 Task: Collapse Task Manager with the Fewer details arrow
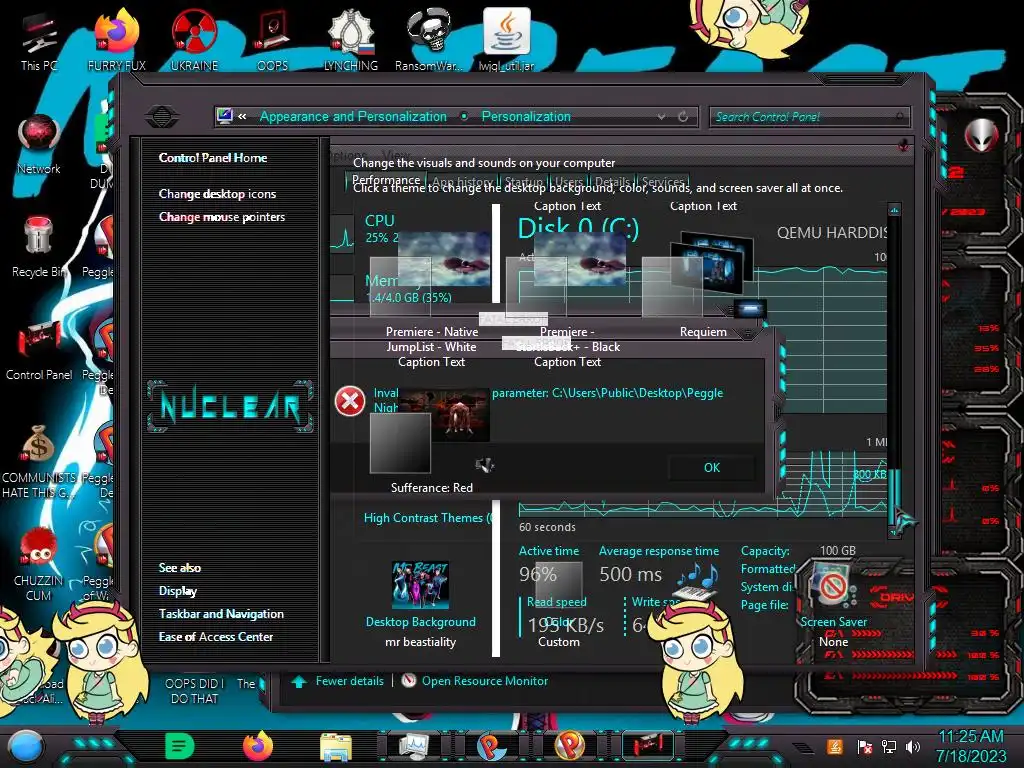coord(299,681)
